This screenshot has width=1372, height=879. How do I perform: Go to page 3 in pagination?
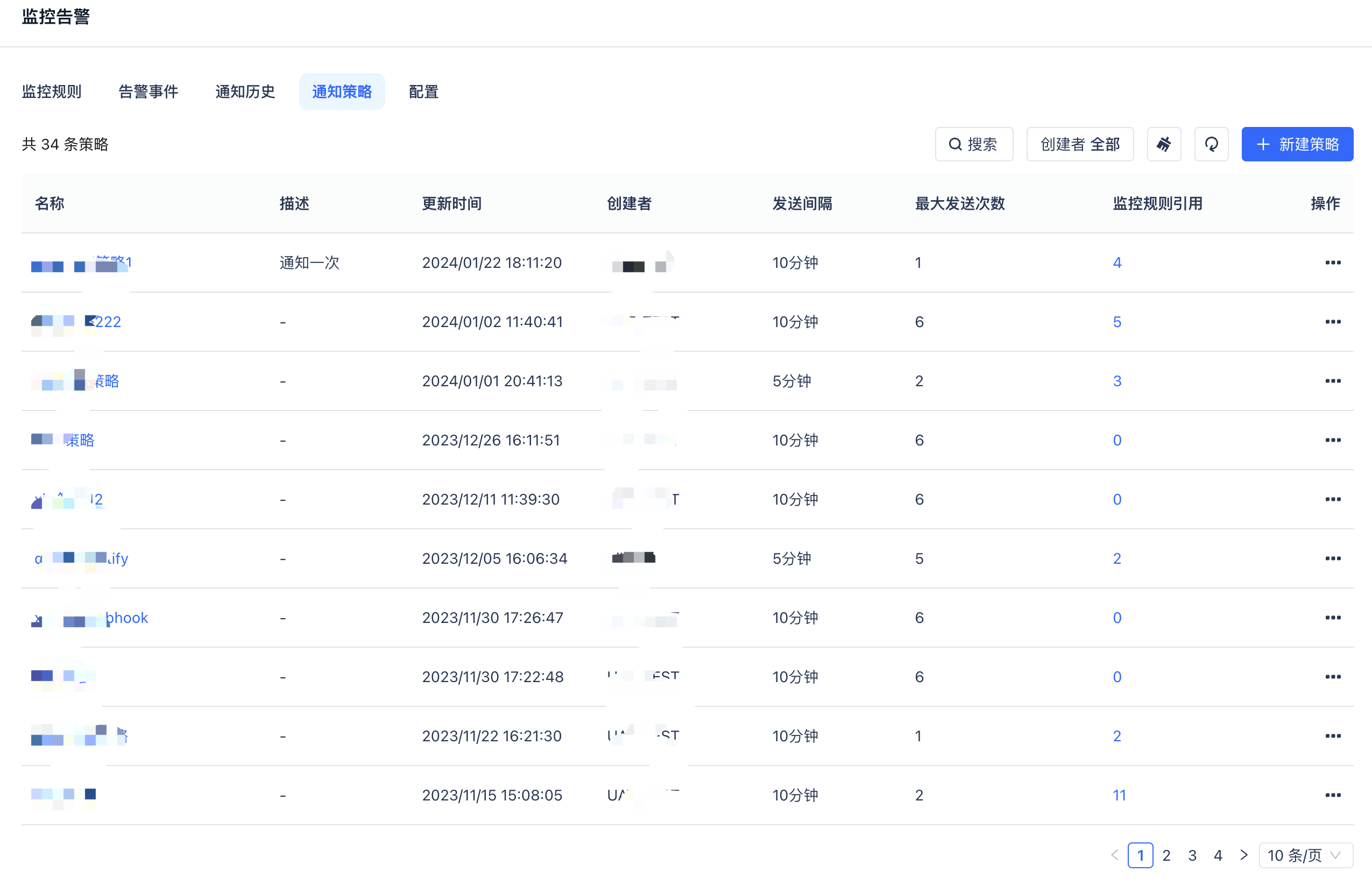coord(1192,855)
